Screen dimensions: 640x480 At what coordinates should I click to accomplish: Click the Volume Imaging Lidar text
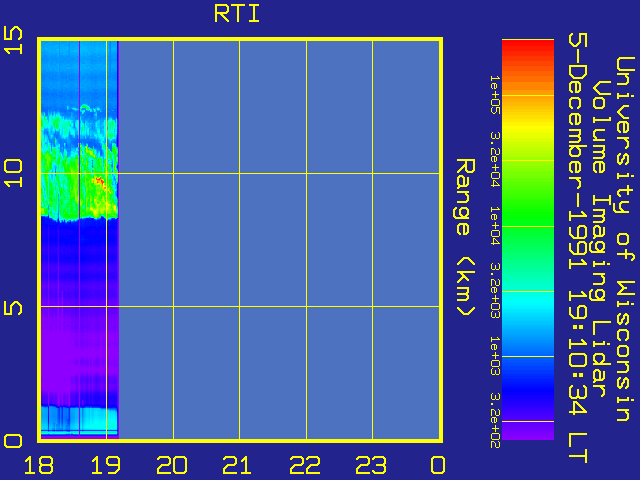[x=600, y=239]
